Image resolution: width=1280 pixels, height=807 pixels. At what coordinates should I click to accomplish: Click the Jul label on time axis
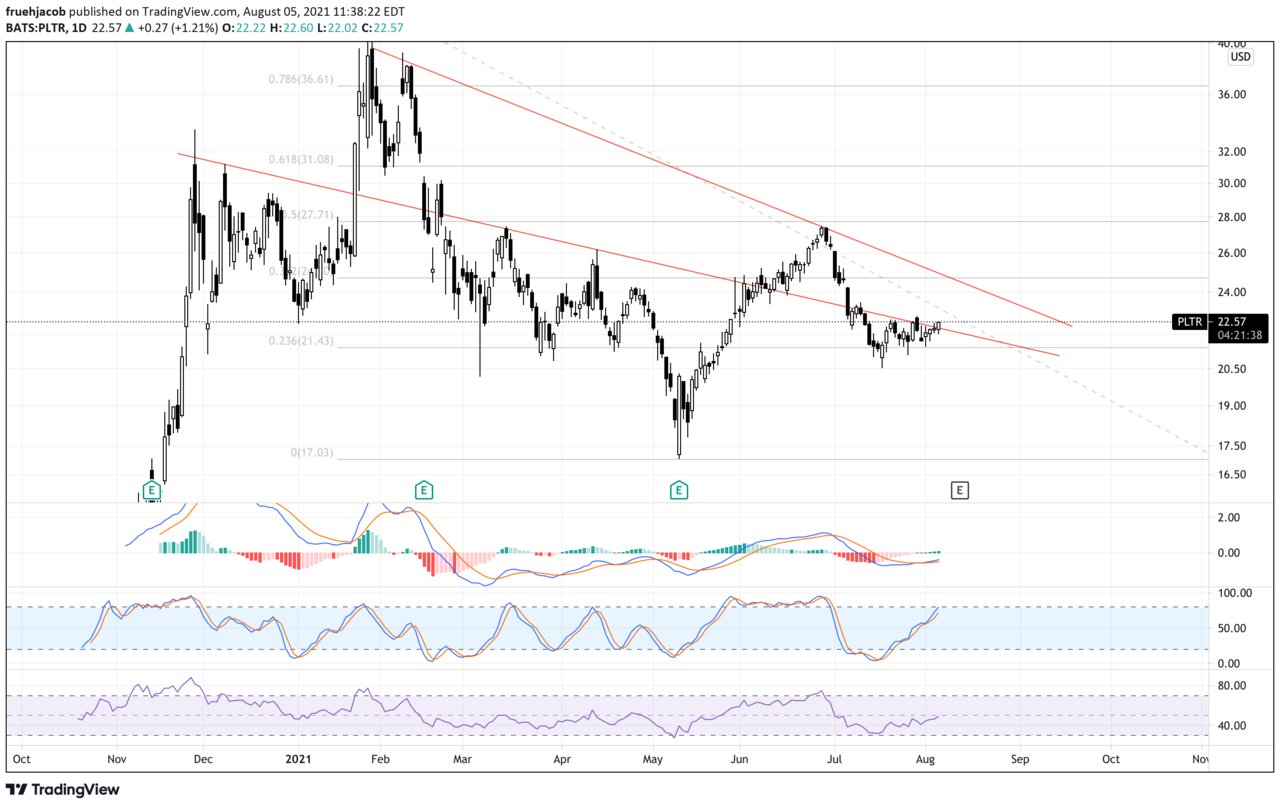coord(837,760)
